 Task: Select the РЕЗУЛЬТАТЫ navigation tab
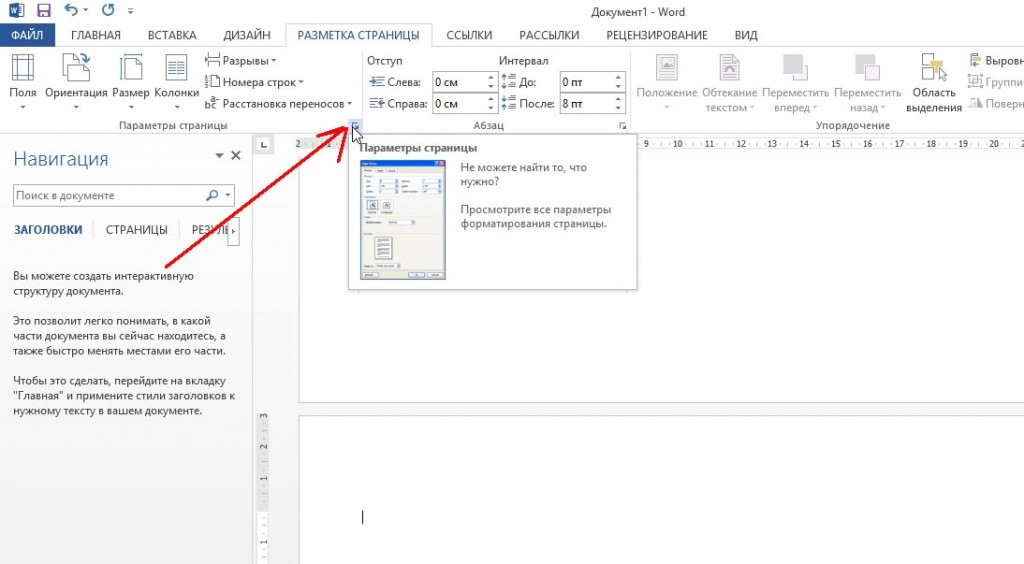[x=209, y=230]
